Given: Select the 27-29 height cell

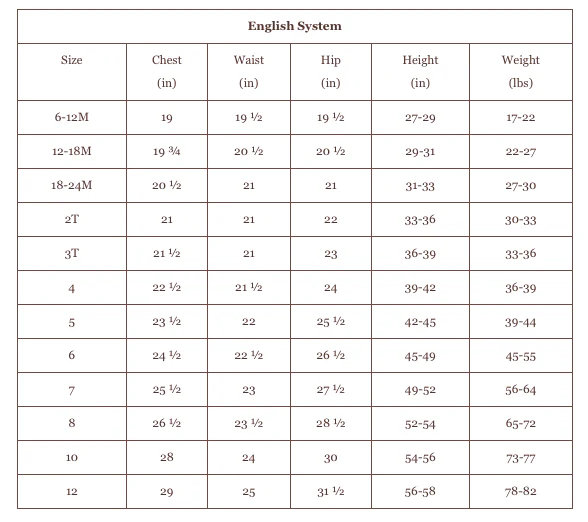Looking at the screenshot, I should click(420, 118).
